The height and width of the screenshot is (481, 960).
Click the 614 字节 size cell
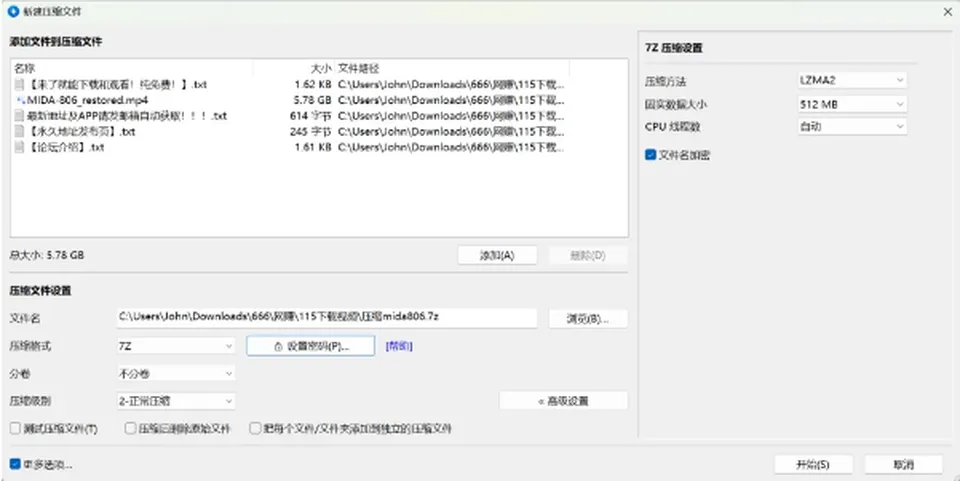[x=310, y=116]
